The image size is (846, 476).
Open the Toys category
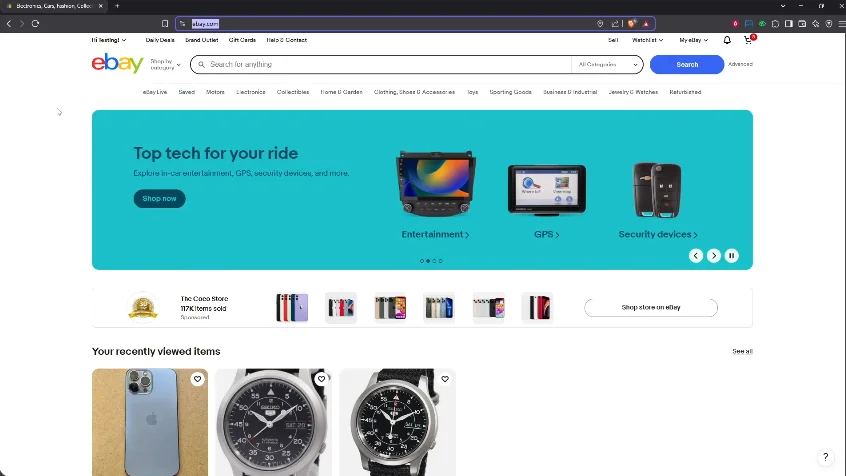[x=473, y=92]
